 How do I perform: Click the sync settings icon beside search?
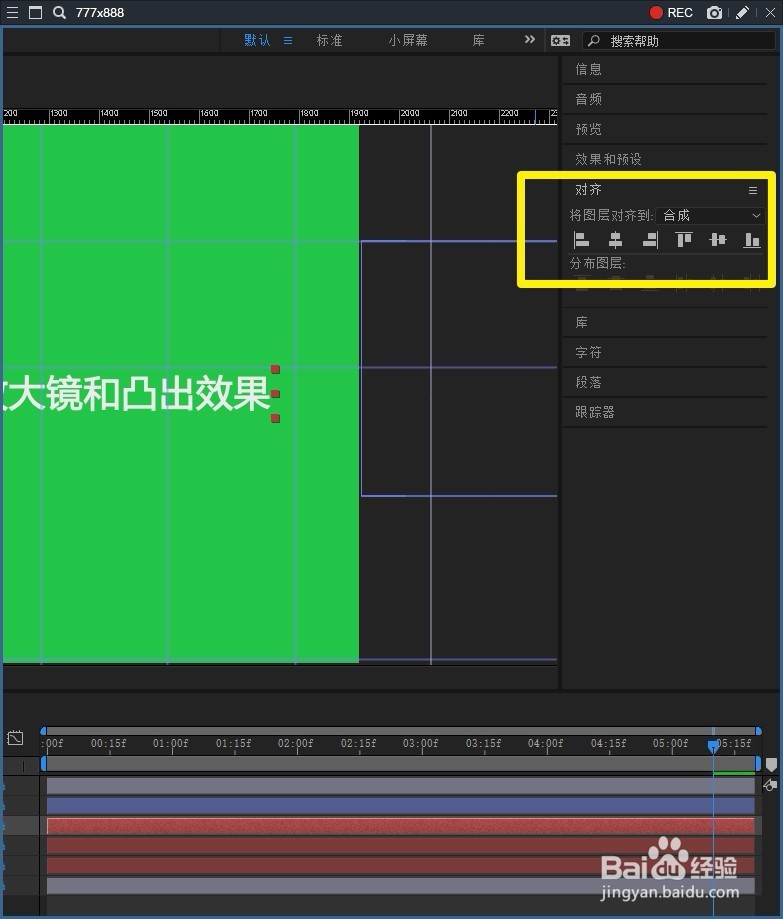560,40
